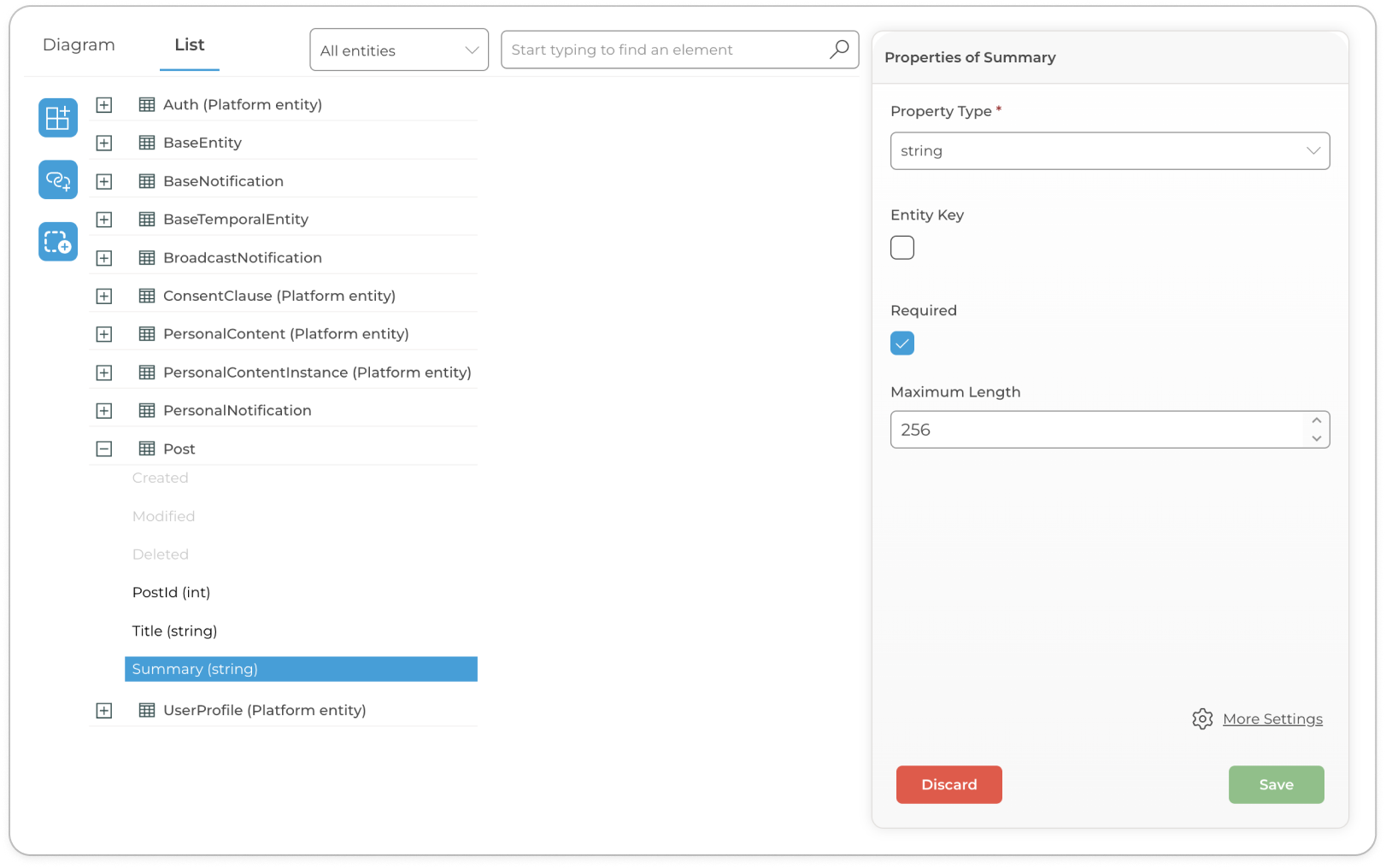Screen dimensions: 1386x868
Task: Open the Property Type dropdown
Action: coord(1109,151)
